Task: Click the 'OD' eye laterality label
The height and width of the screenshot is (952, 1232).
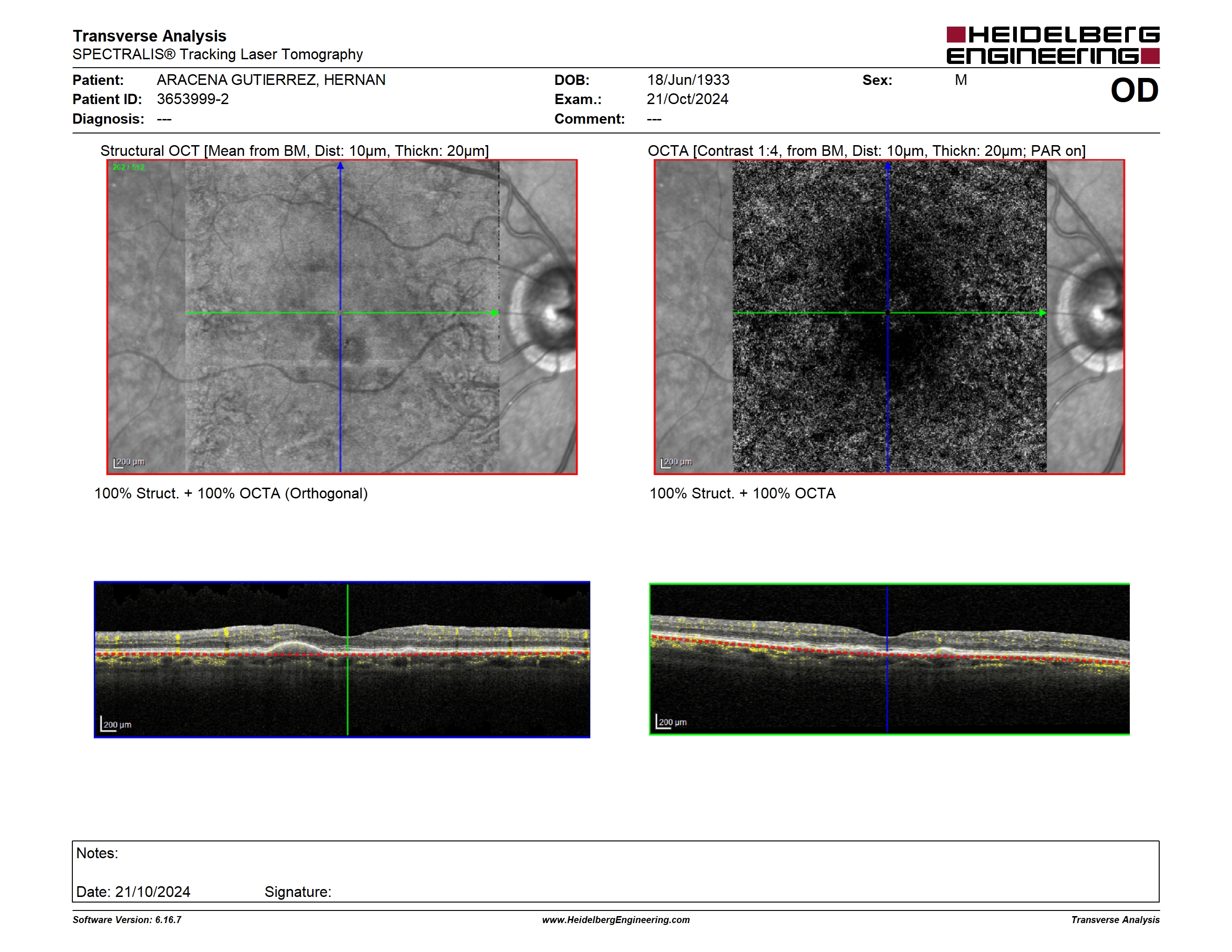Action: coord(1134,91)
